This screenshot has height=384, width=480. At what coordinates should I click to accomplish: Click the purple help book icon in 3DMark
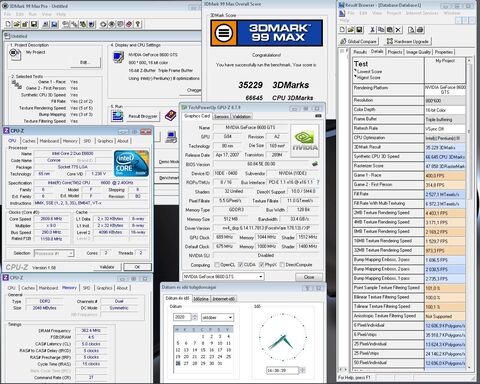coord(170,115)
